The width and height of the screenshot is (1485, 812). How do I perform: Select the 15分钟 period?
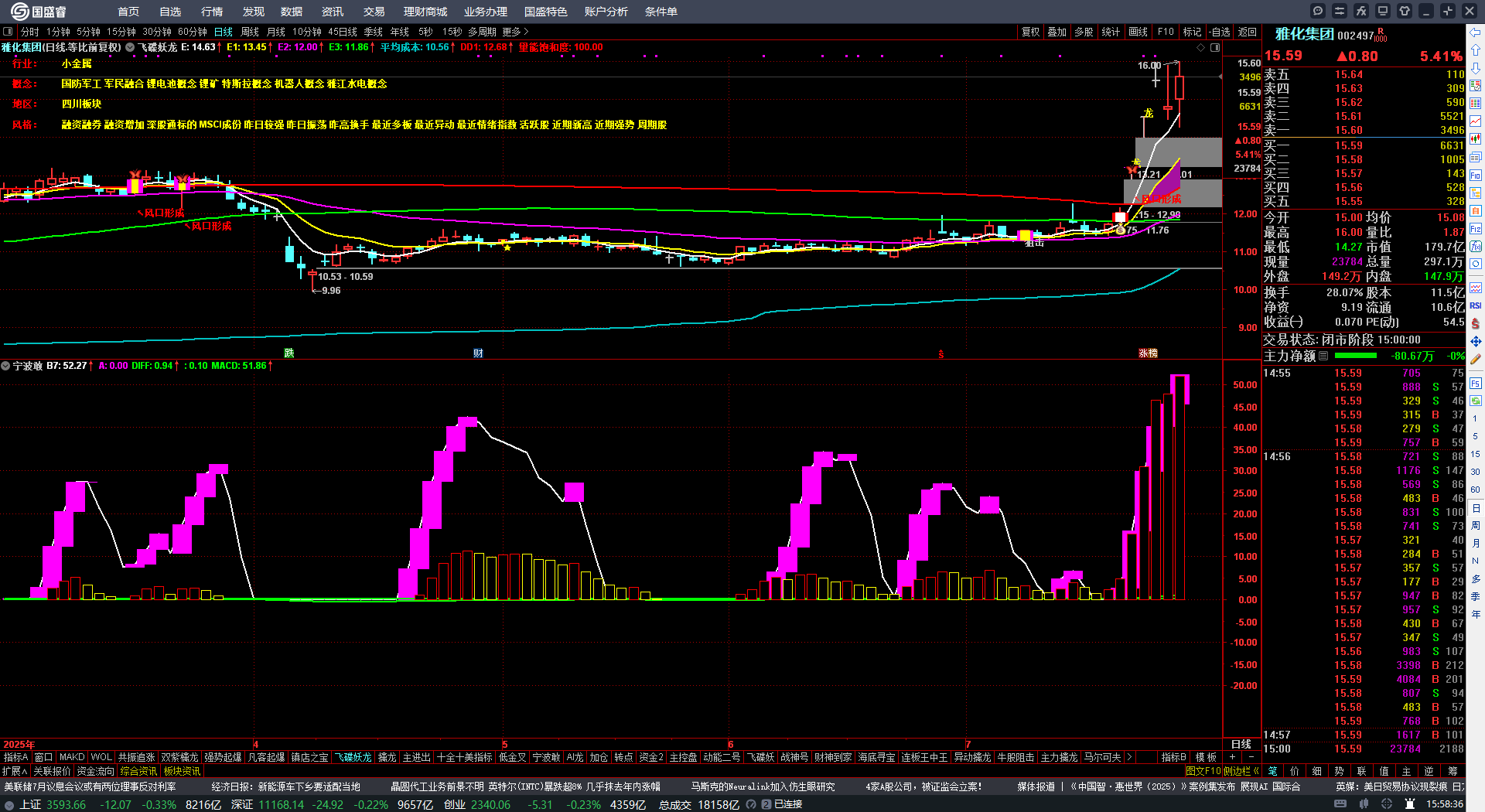[x=121, y=32]
